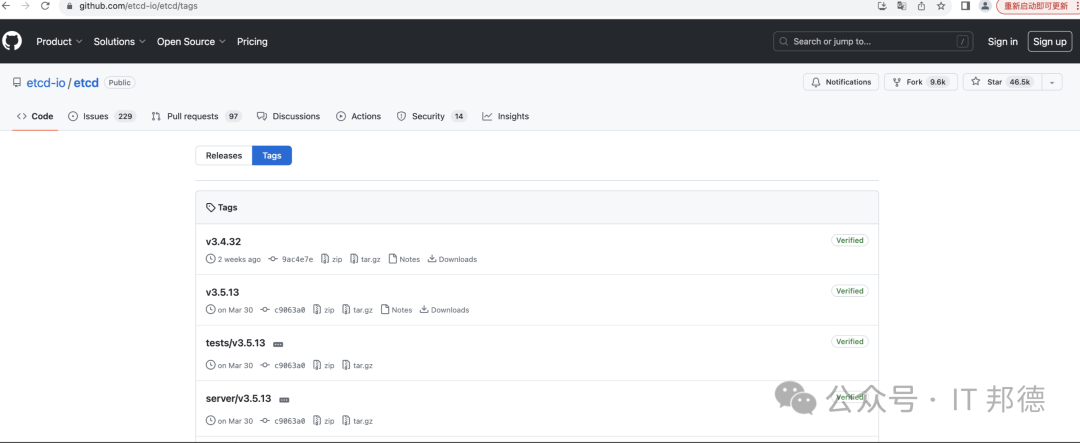Viewport: 1080px width, 443px height.
Task: Toggle the browser side panel icon
Action: pyautogui.click(x=965, y=6)
